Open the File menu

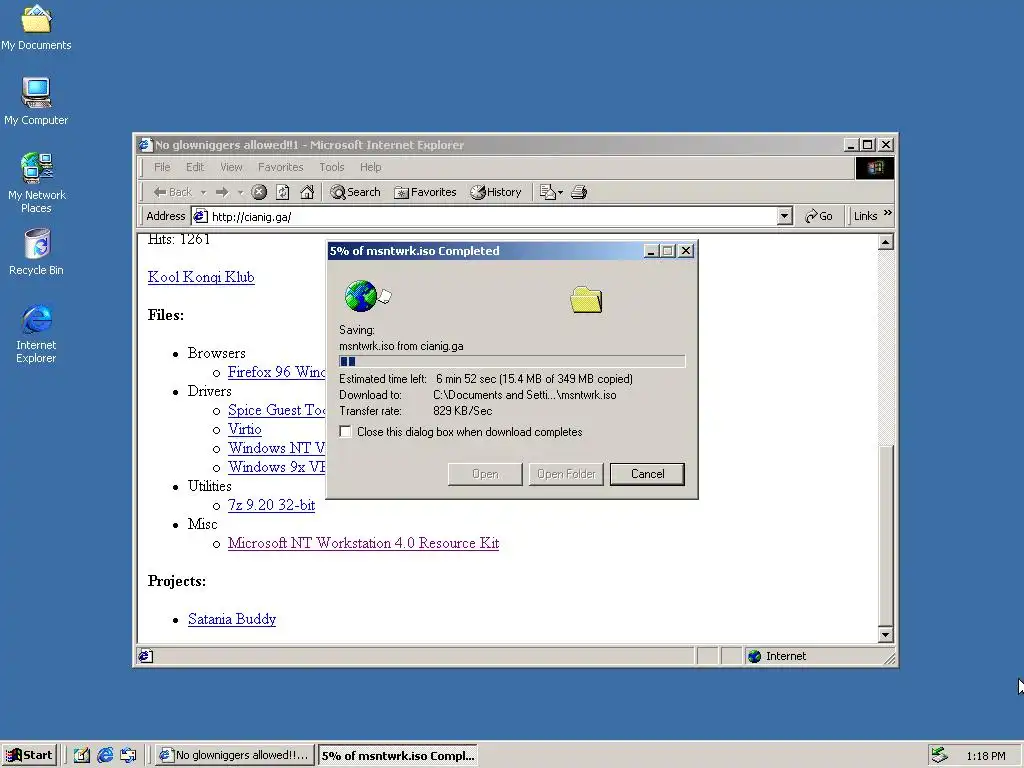(x=162, y=167)
